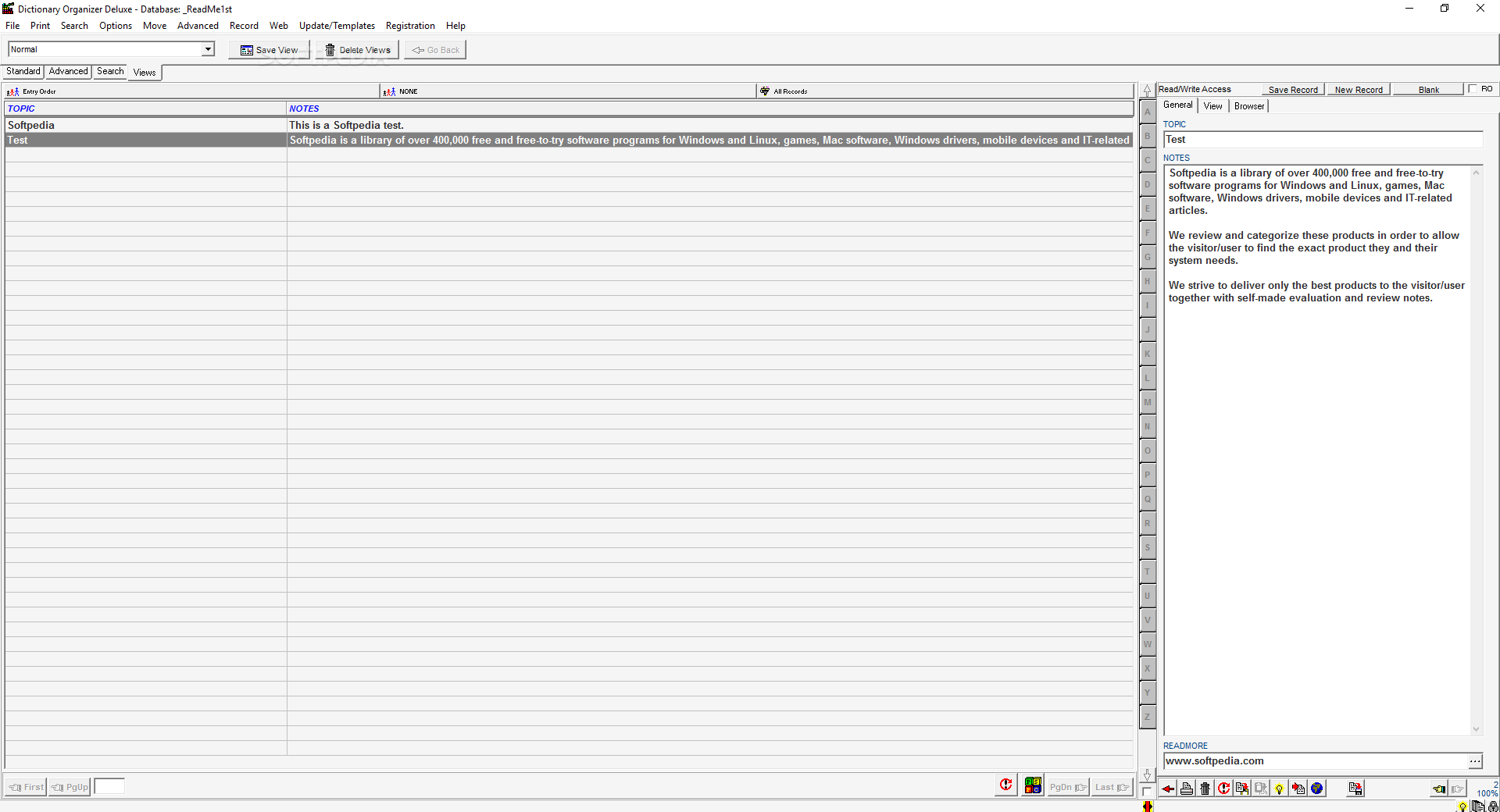Click the NOTES scrollbar up arrow
The image size is (1500, 812).
[x=1476, y=173]
